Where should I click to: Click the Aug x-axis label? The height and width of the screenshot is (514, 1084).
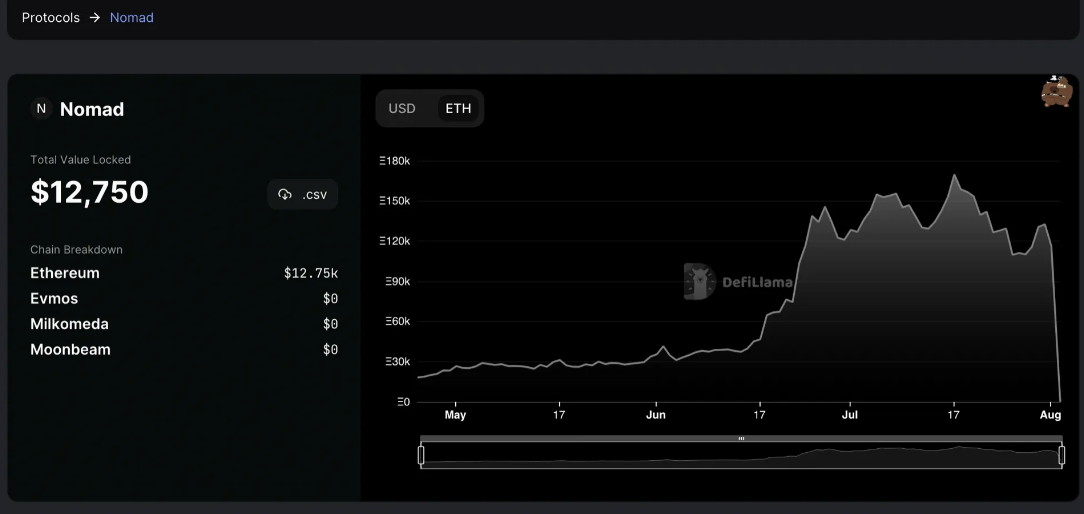click(1050, 415)
